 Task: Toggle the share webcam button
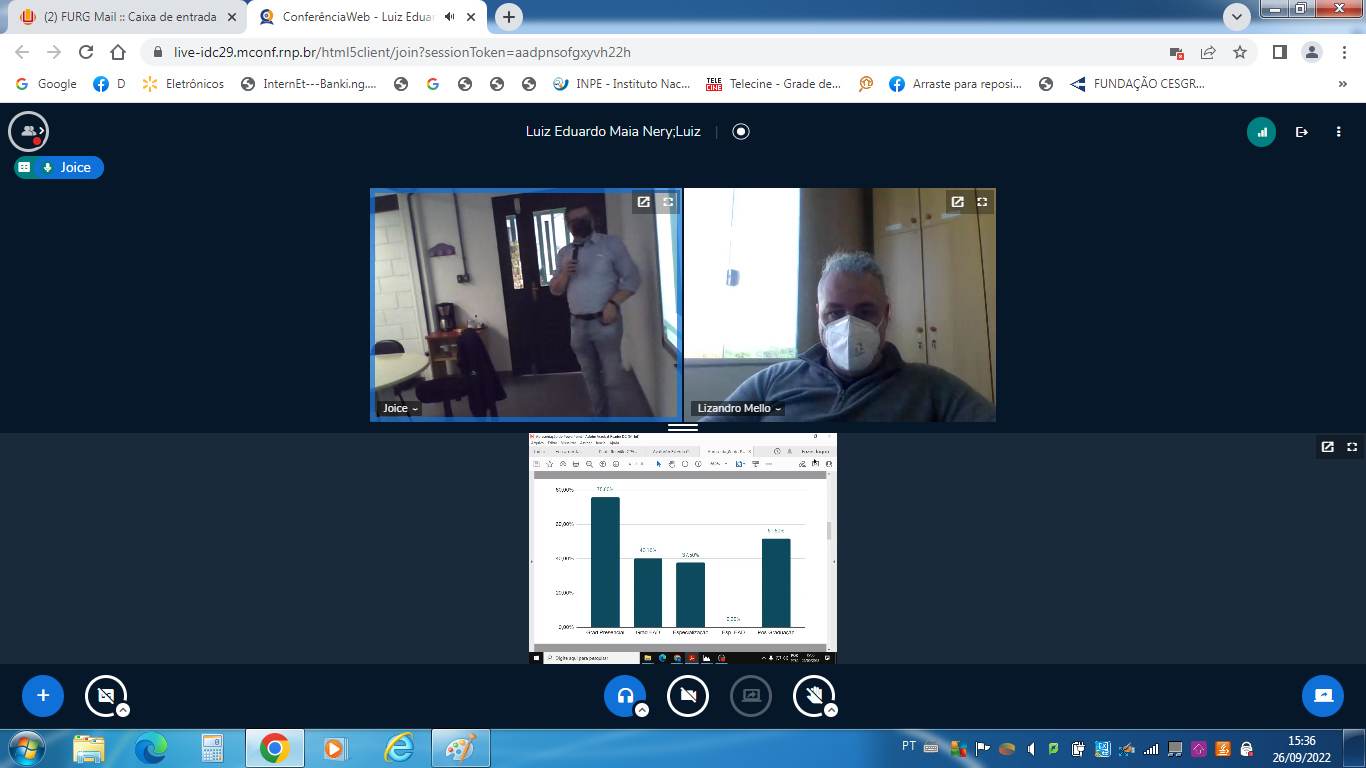[688, 696]
